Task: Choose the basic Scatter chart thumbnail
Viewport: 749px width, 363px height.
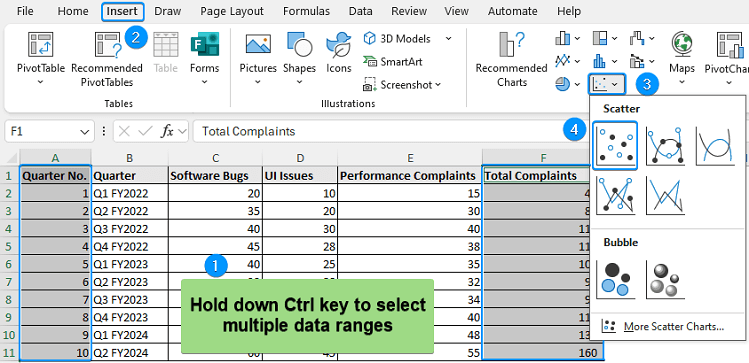Action: pos(615,146)
